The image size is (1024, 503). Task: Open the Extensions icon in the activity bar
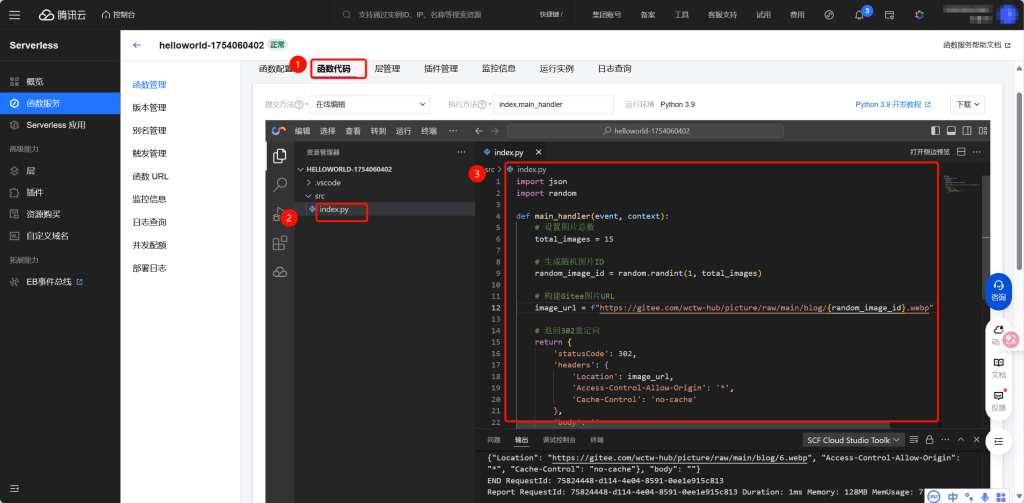click(x=280, y=243)
